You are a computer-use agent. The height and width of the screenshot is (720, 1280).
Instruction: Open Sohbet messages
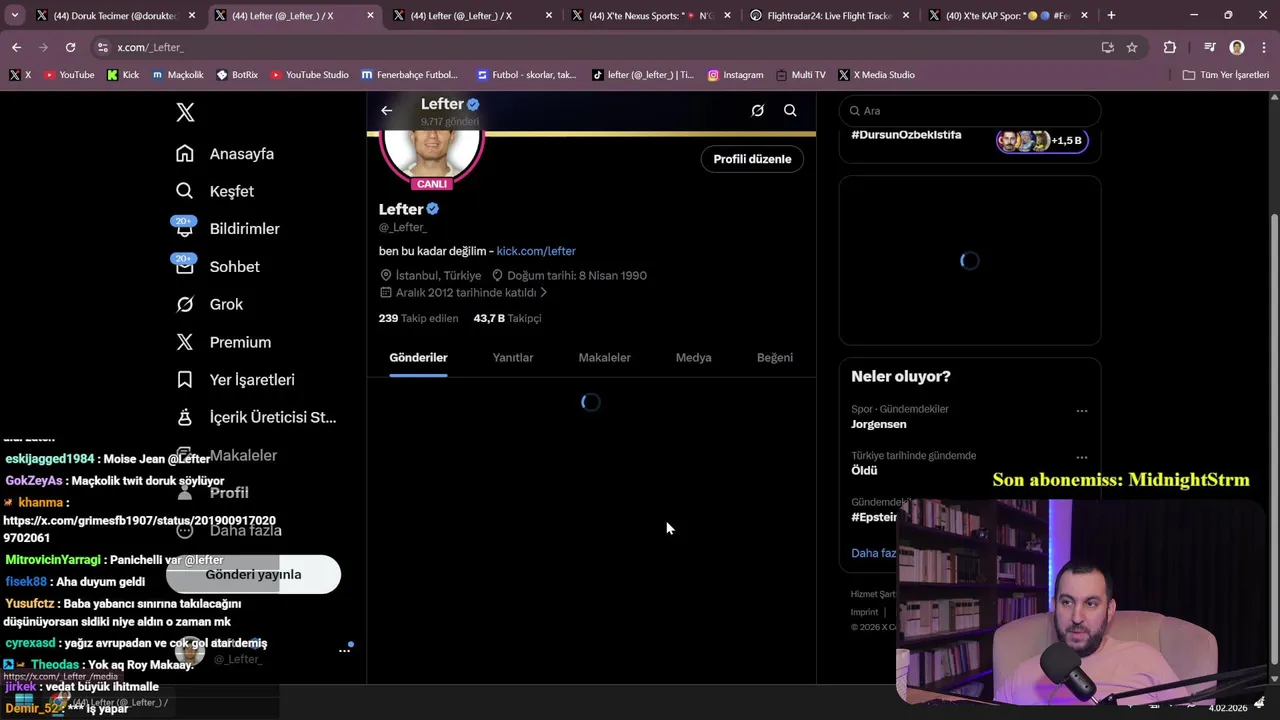(x=218, y=267)
